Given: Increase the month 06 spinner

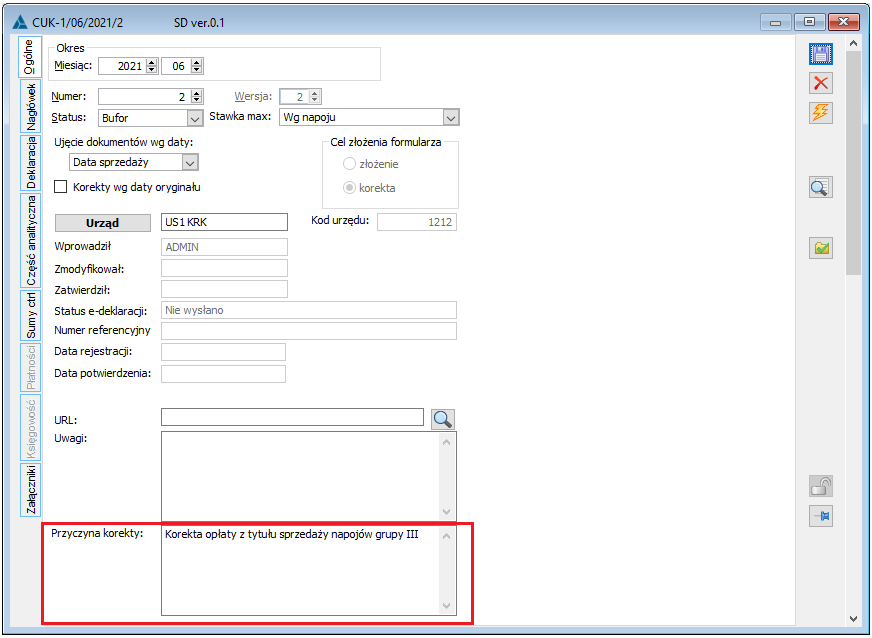Looking at the screenshot, I should pos(197,62).
